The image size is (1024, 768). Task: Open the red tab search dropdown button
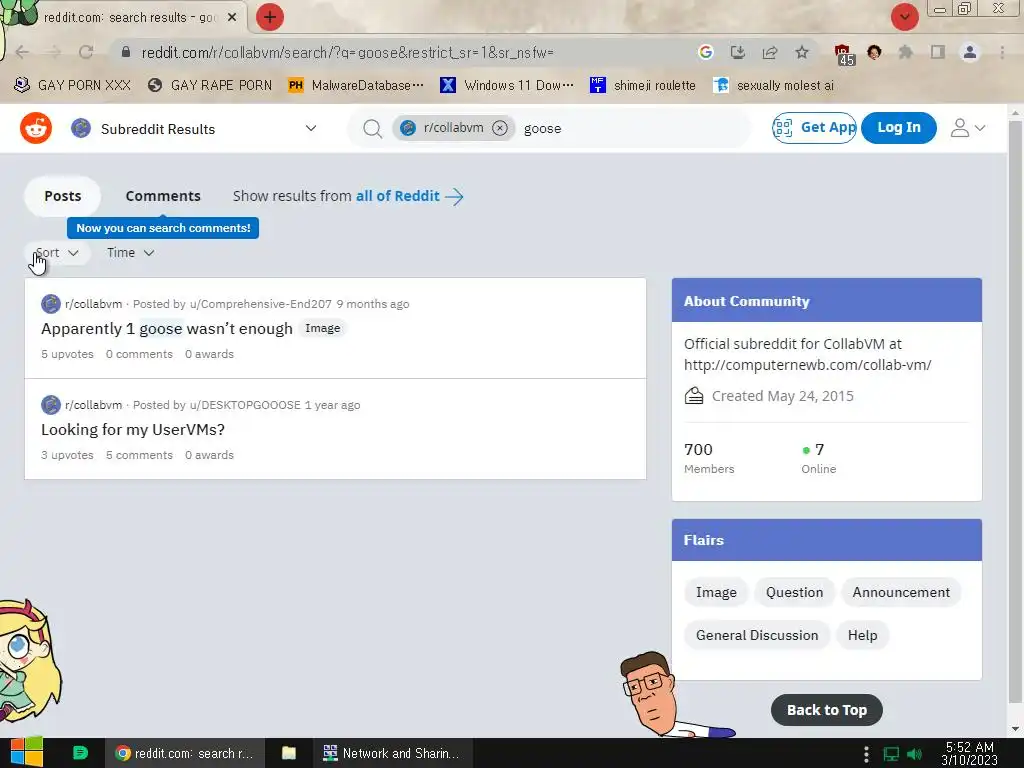[x=904, y=17]
